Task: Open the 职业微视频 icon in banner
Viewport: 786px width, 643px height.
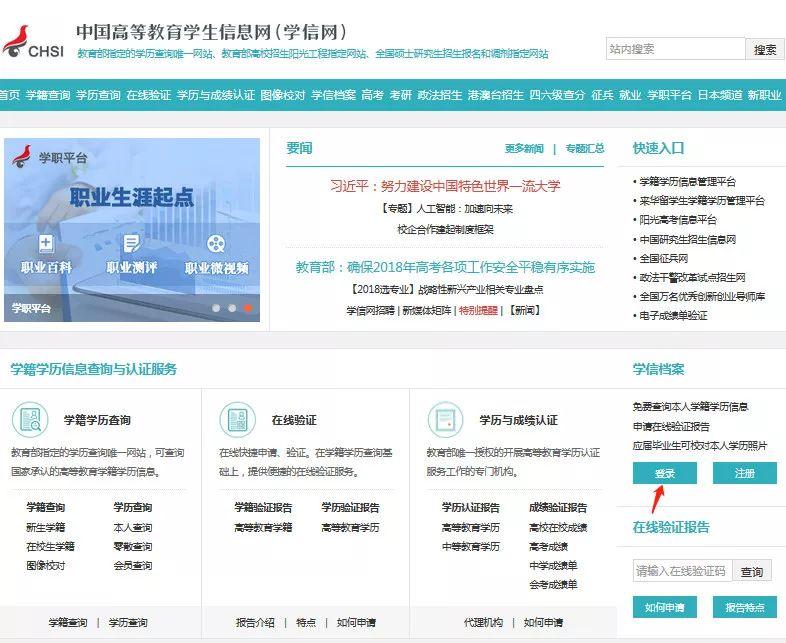Action: point(216,243)
